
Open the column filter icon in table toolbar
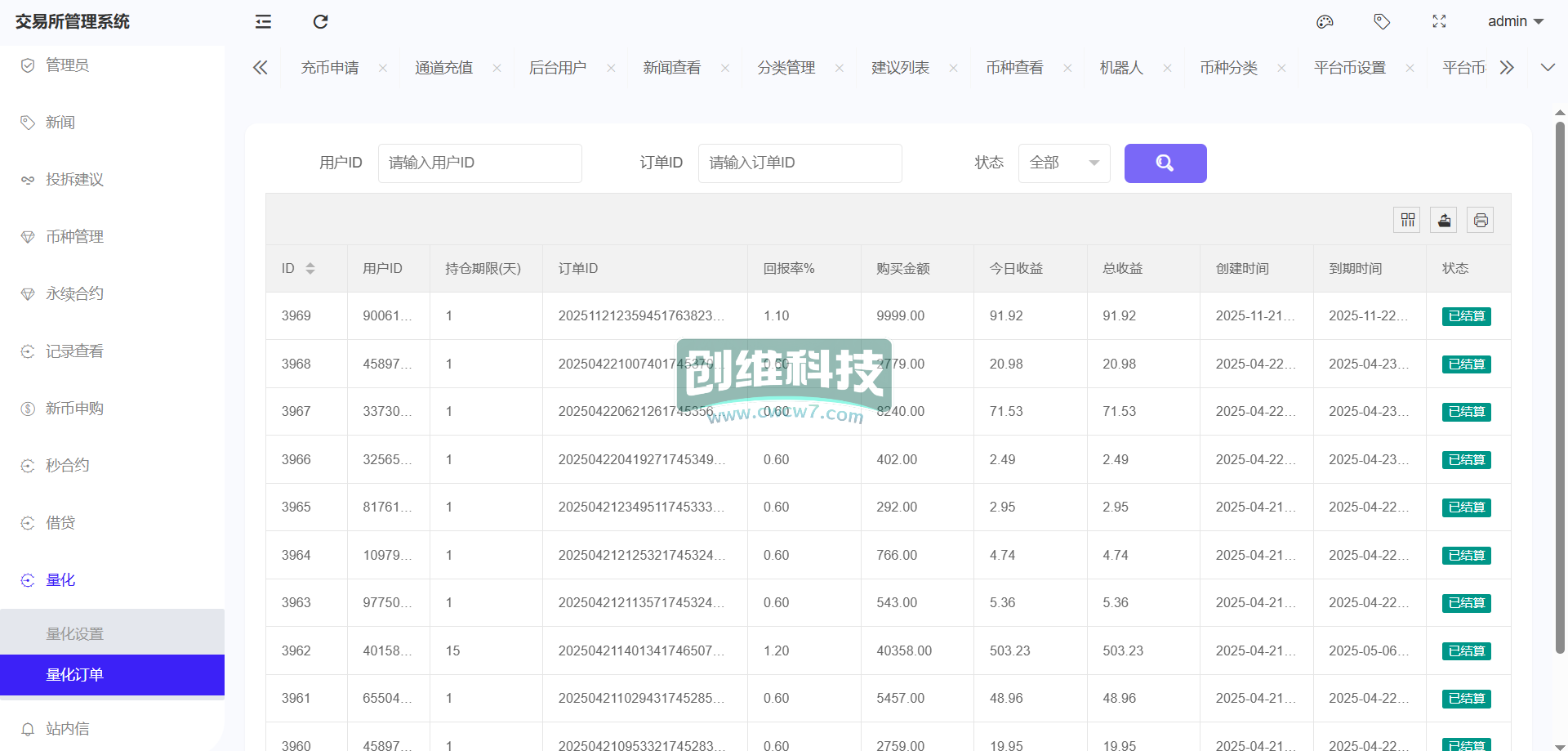tap(1407, 220)
